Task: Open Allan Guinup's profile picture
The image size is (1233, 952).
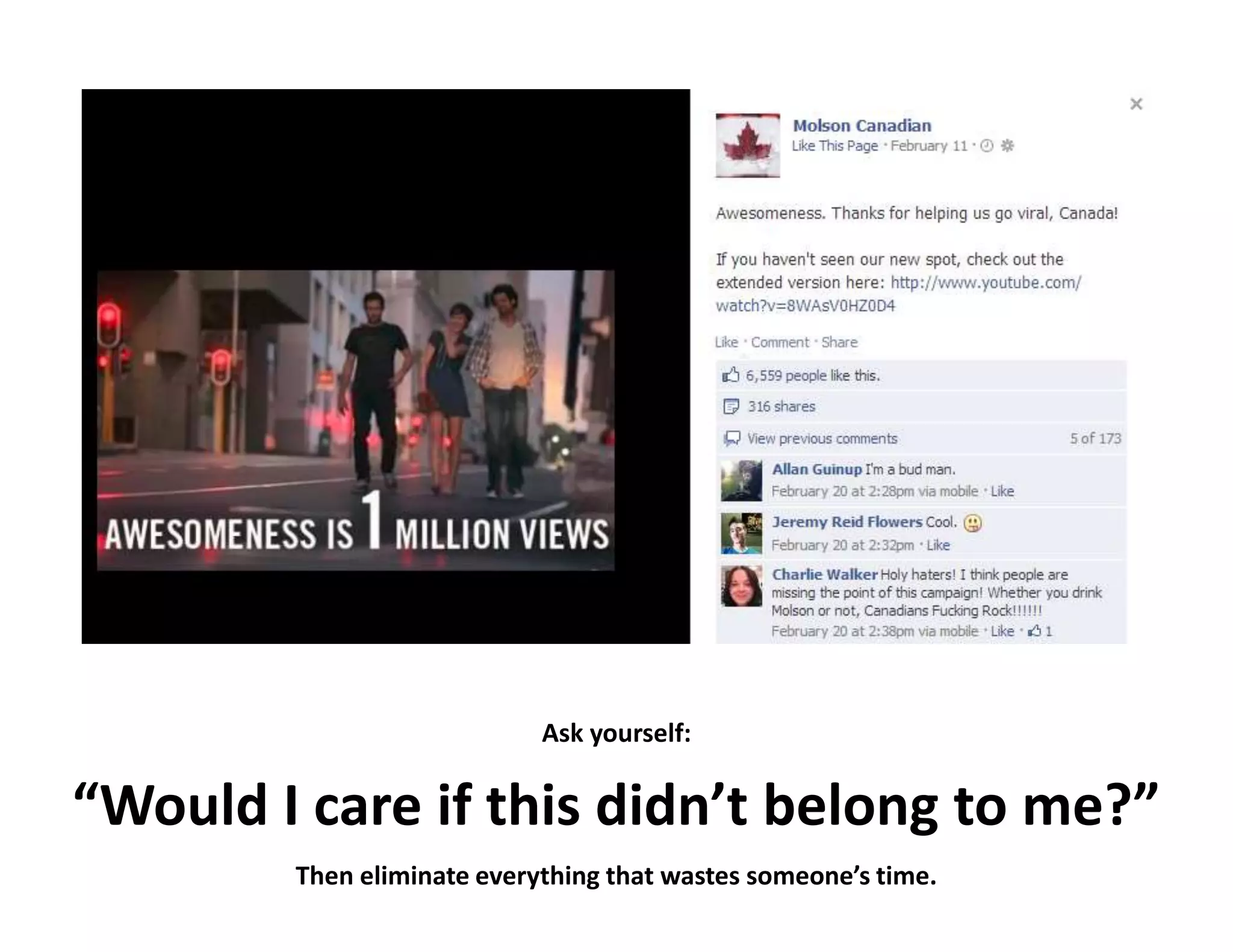Action: pyautogui.click(x=742, y=481)
